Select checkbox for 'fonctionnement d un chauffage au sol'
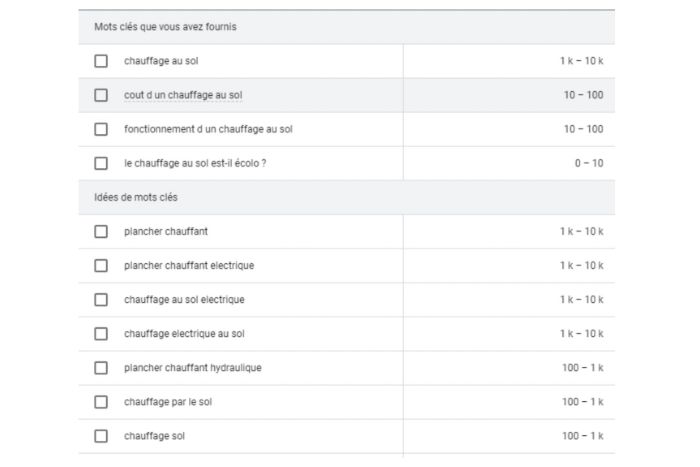 coord(101,129)
